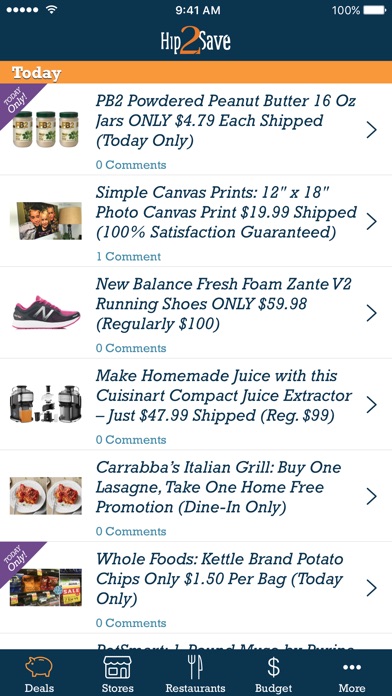Open the PB2 jars product thumbnail
This screenshot has height=696, width=392.
coord(46,129)
